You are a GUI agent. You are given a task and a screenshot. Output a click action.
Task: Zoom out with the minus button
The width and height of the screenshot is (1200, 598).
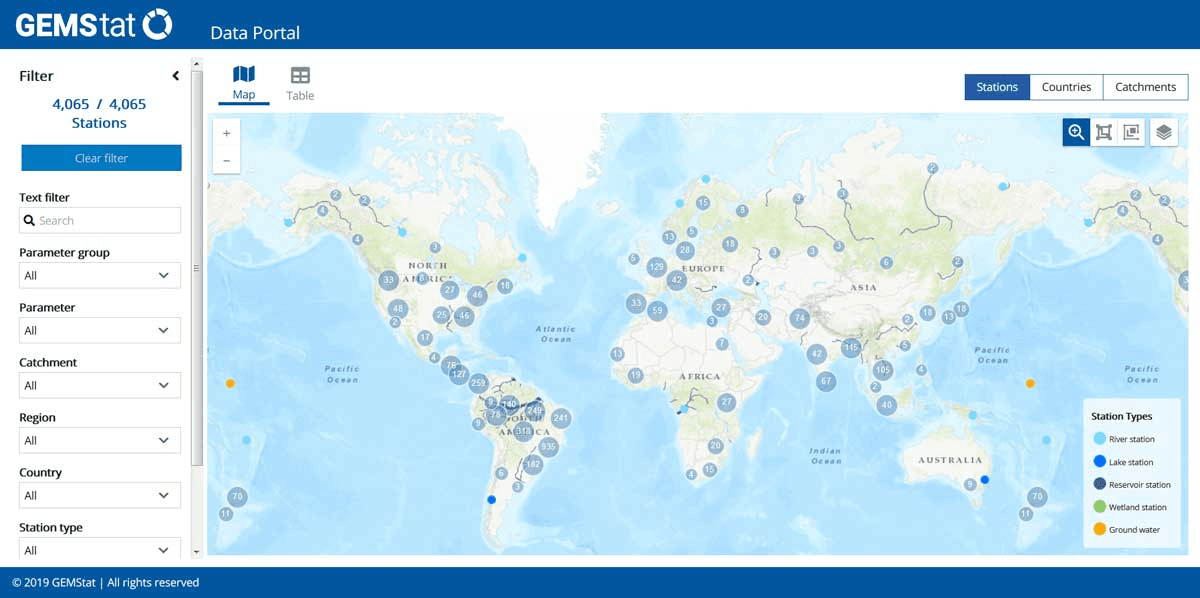226,160
